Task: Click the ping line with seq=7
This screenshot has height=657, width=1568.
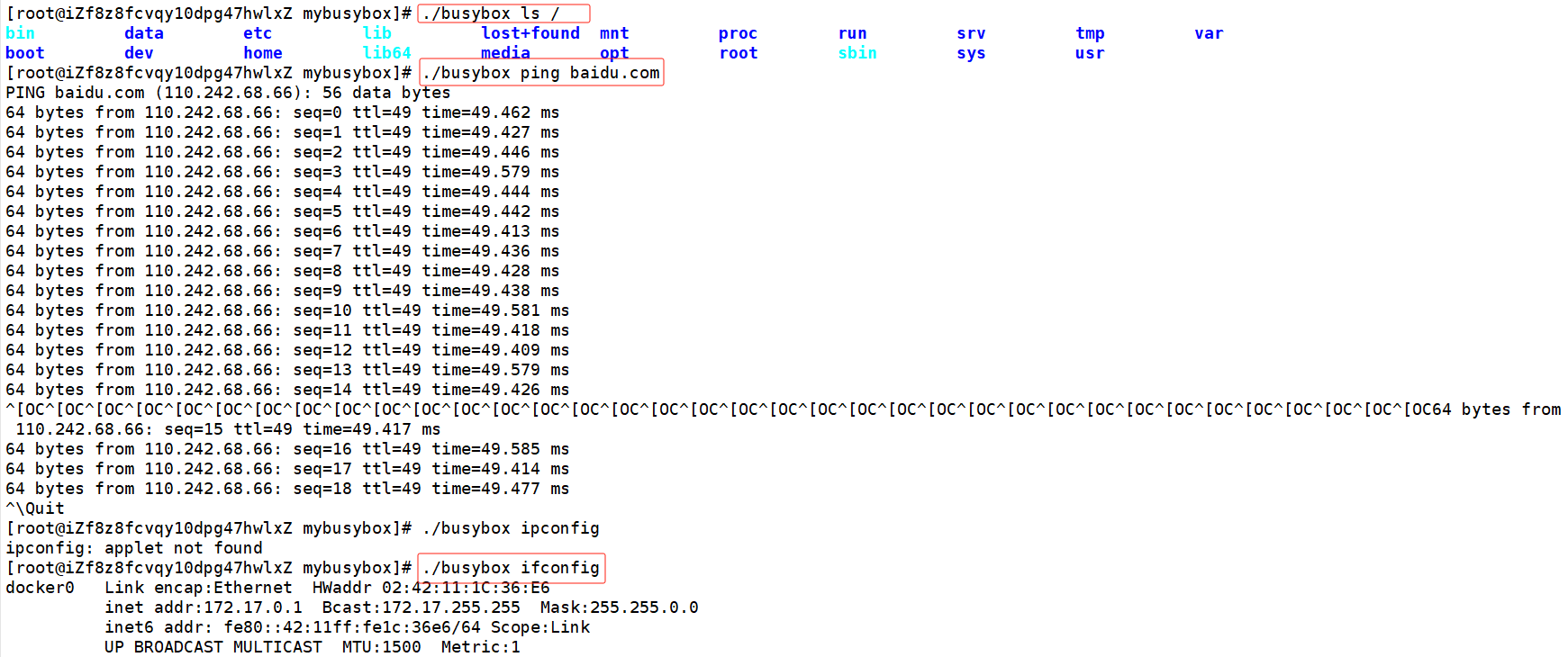Action: pyautogui.click(x=283, y=251)
